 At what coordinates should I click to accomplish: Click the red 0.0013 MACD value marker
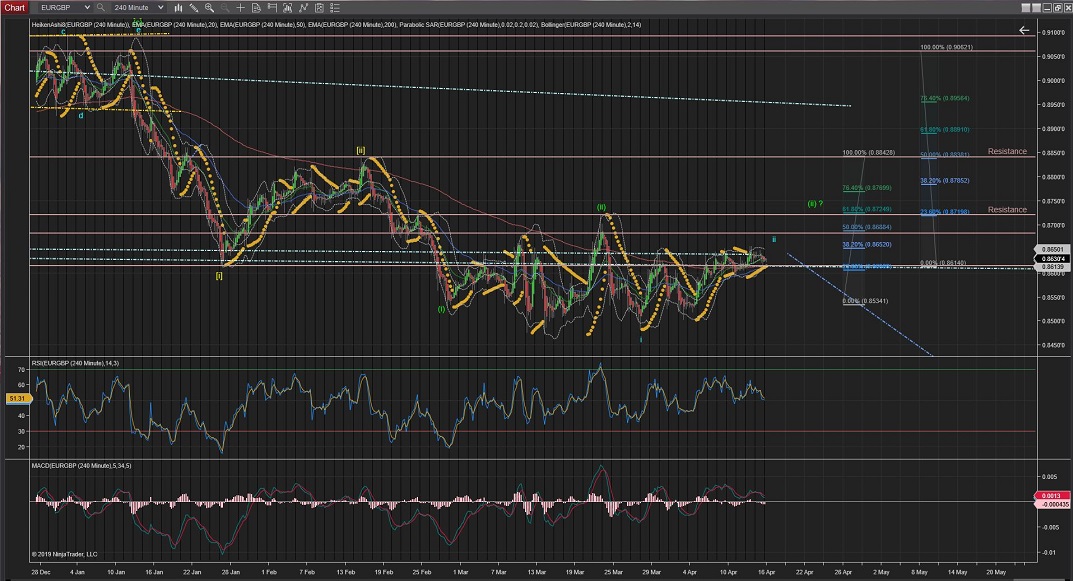click(x=1051, y=495)
